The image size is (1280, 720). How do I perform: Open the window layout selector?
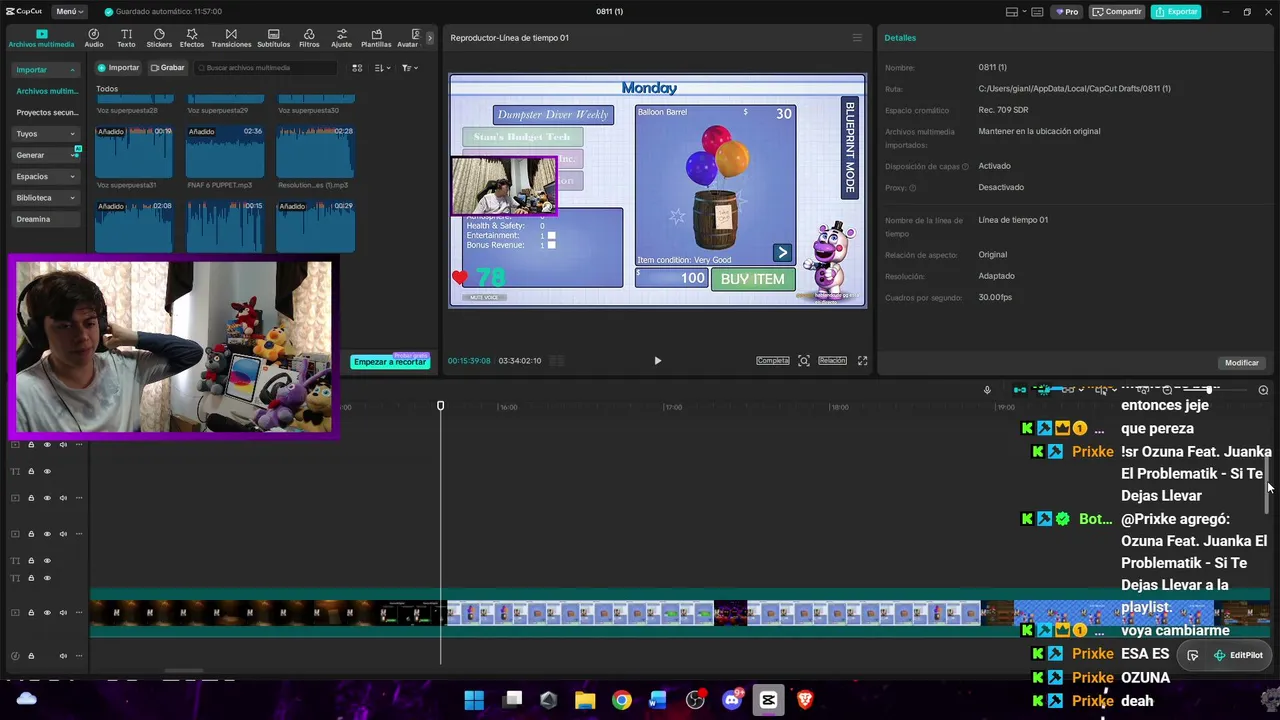1016,12
